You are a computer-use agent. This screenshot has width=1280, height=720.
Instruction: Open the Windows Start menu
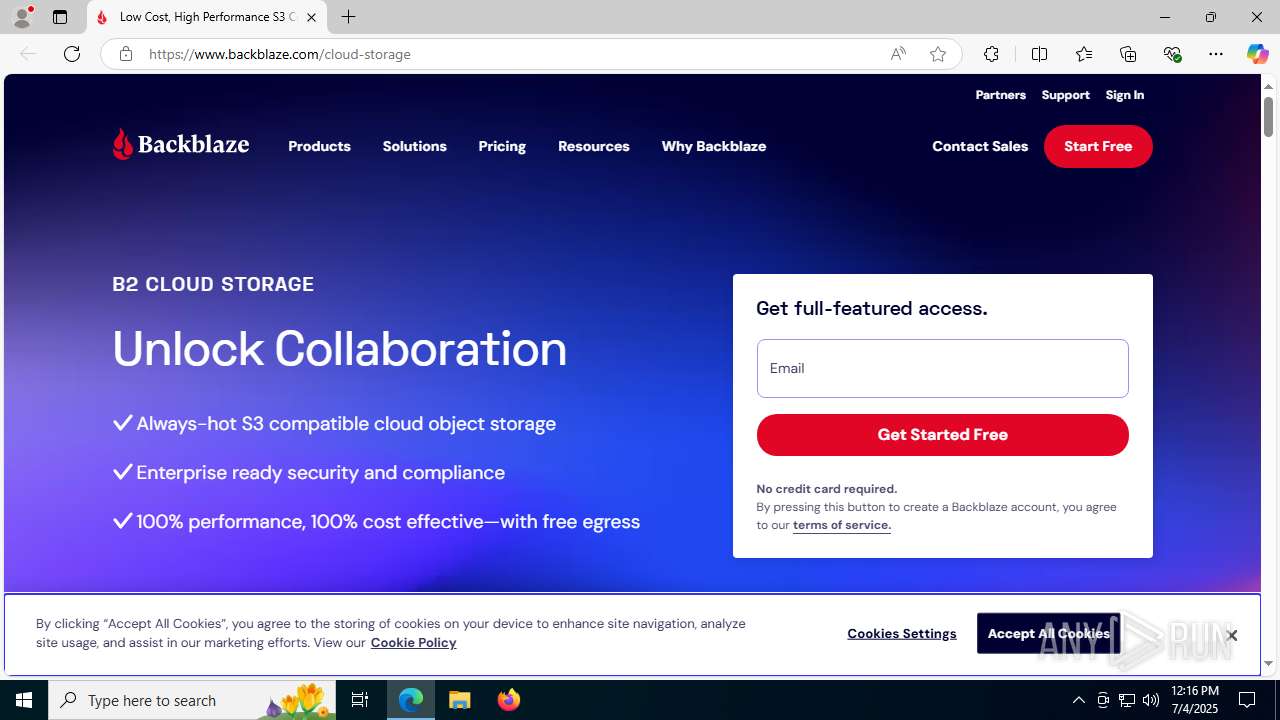click(24, 700)
